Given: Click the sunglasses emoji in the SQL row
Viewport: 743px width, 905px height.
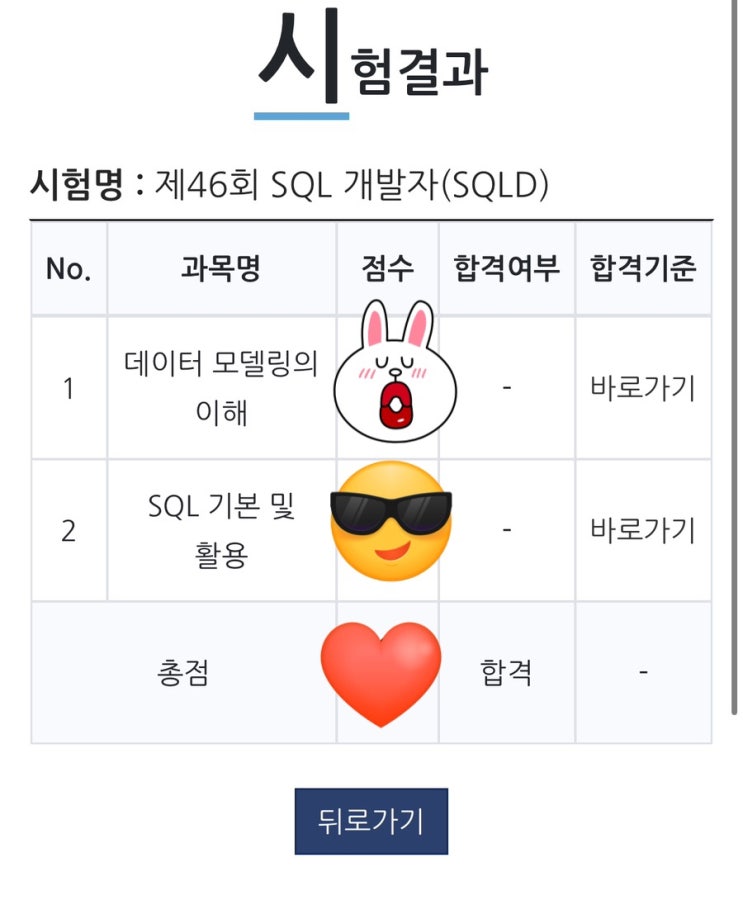Looking at the screenshot, I should point(391,522).
